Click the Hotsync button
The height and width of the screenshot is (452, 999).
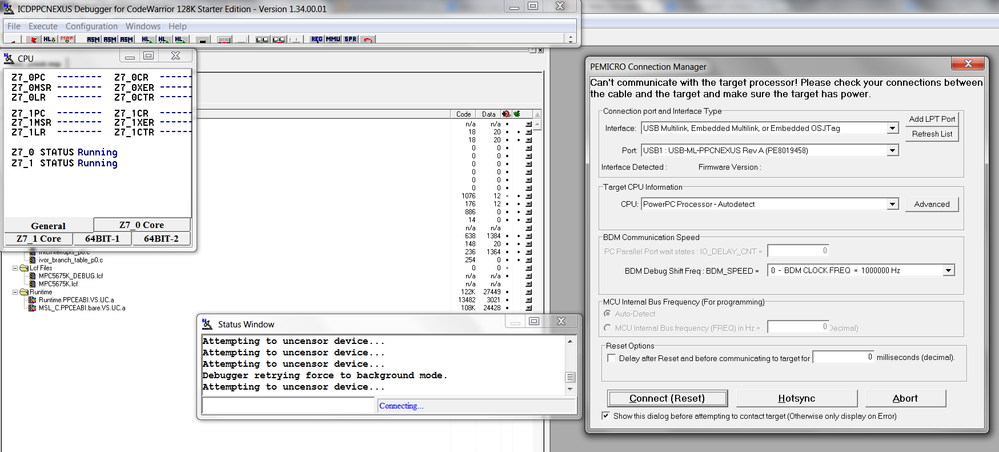[x=796, y=398]
